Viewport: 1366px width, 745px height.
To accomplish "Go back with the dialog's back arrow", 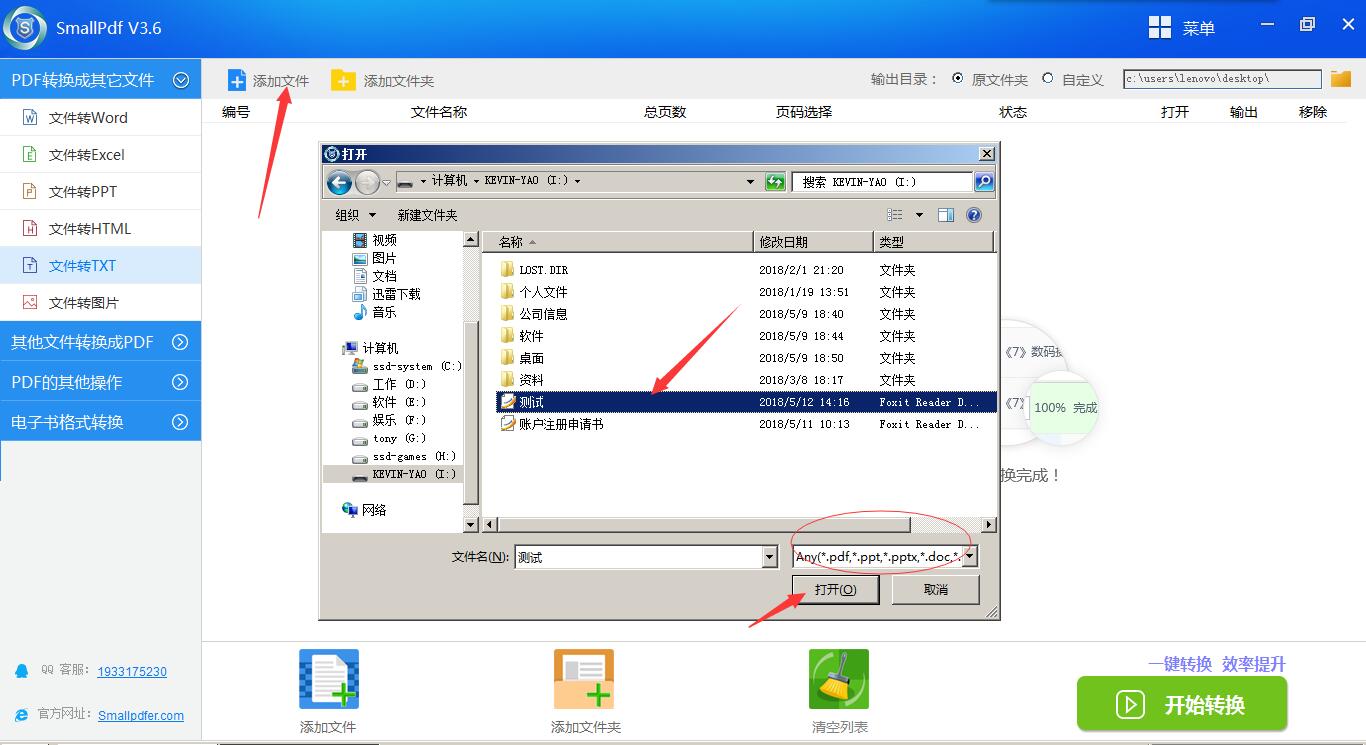I will click(x=339, y=182).
